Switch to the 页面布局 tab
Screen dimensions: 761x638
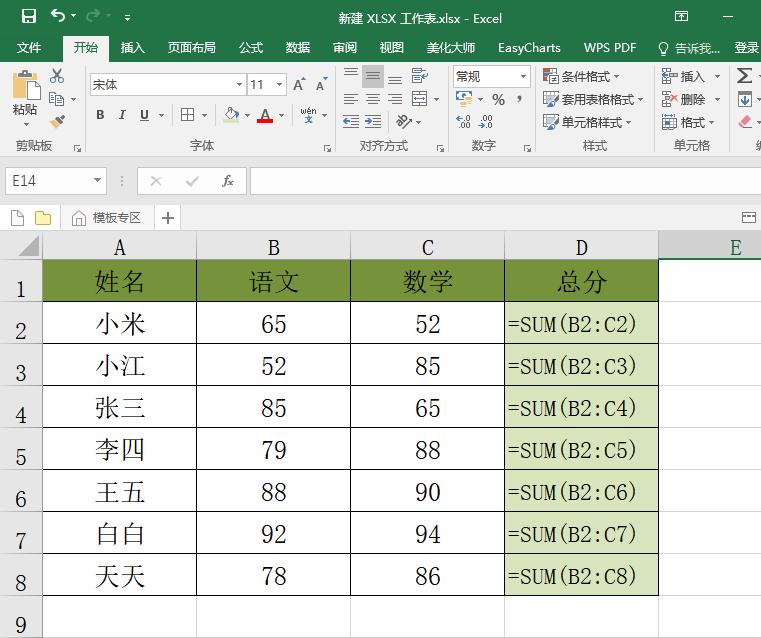(x=191, y=48)
